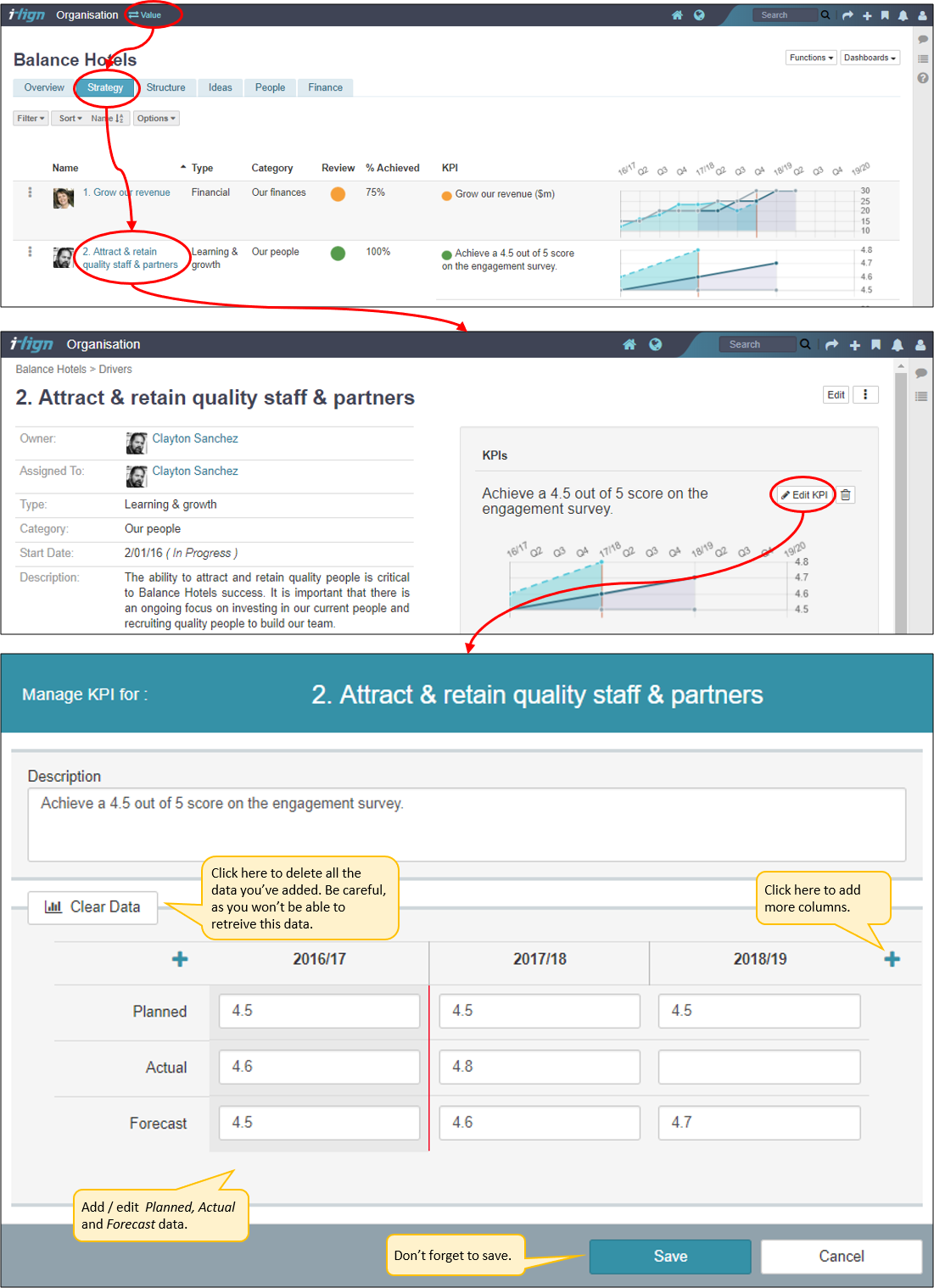
Task: Click the 'Balance Hotels > Drivers' breadcrumb
Action: (x=74, y=370)
